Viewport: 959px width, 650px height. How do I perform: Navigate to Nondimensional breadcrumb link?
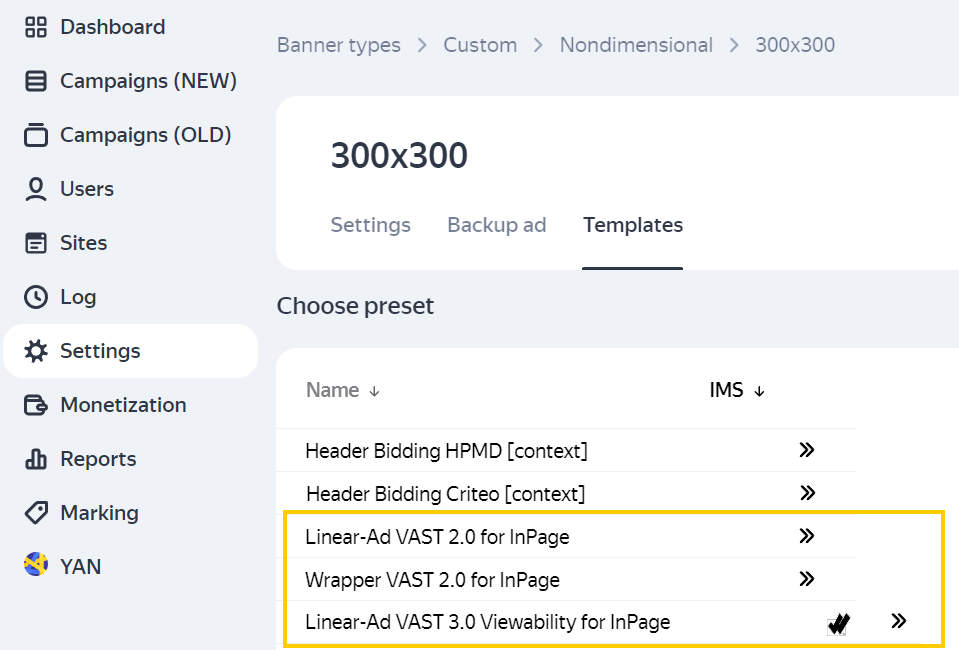(x=636, y=45)
